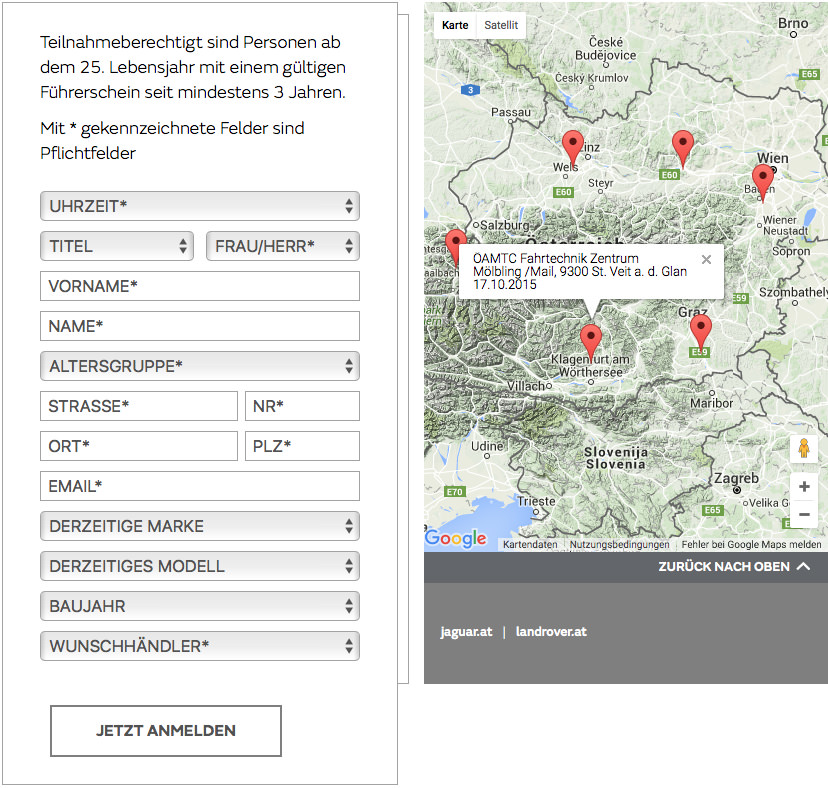Open the landrover.at link
Viewport: 828px width, 788px height.
point(551,632)
